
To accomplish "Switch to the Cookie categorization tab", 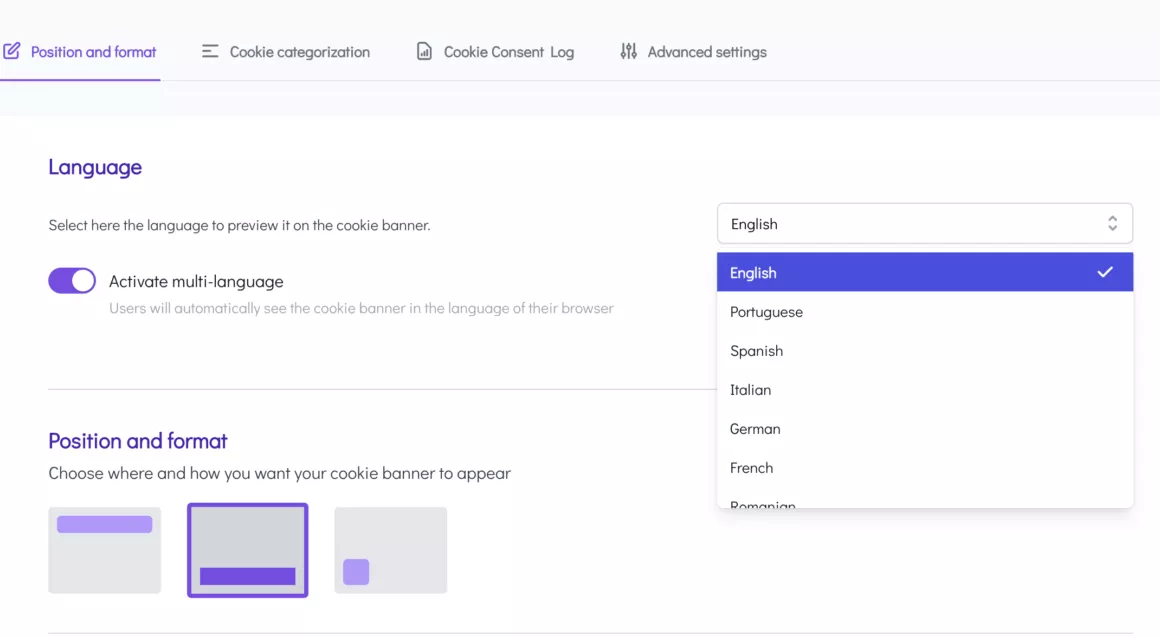I will pyautogui.click(x=299, y=52).
